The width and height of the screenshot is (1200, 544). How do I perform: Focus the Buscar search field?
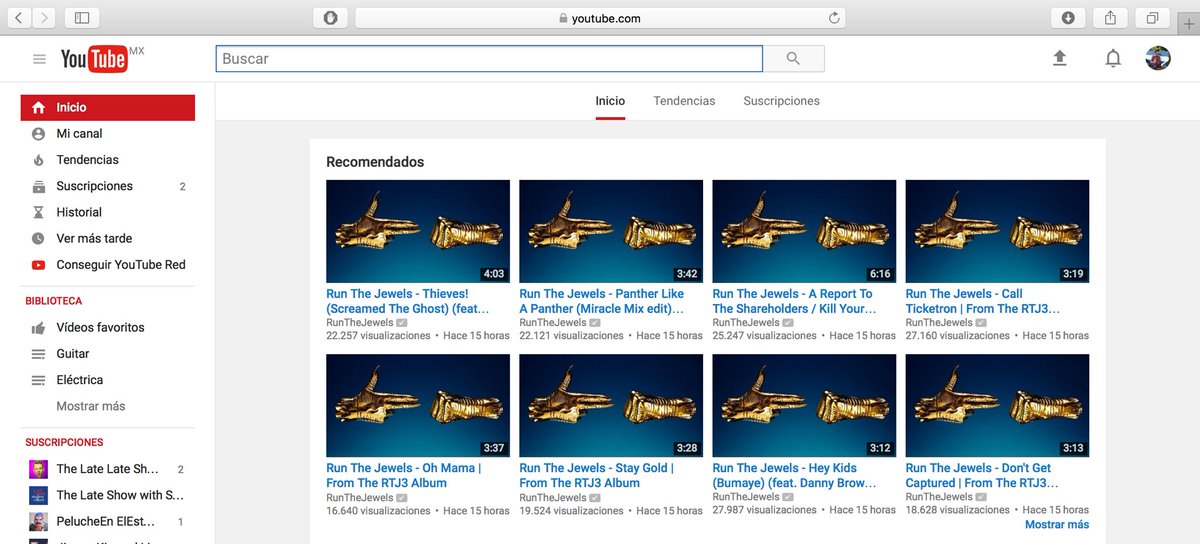point(489,59)
